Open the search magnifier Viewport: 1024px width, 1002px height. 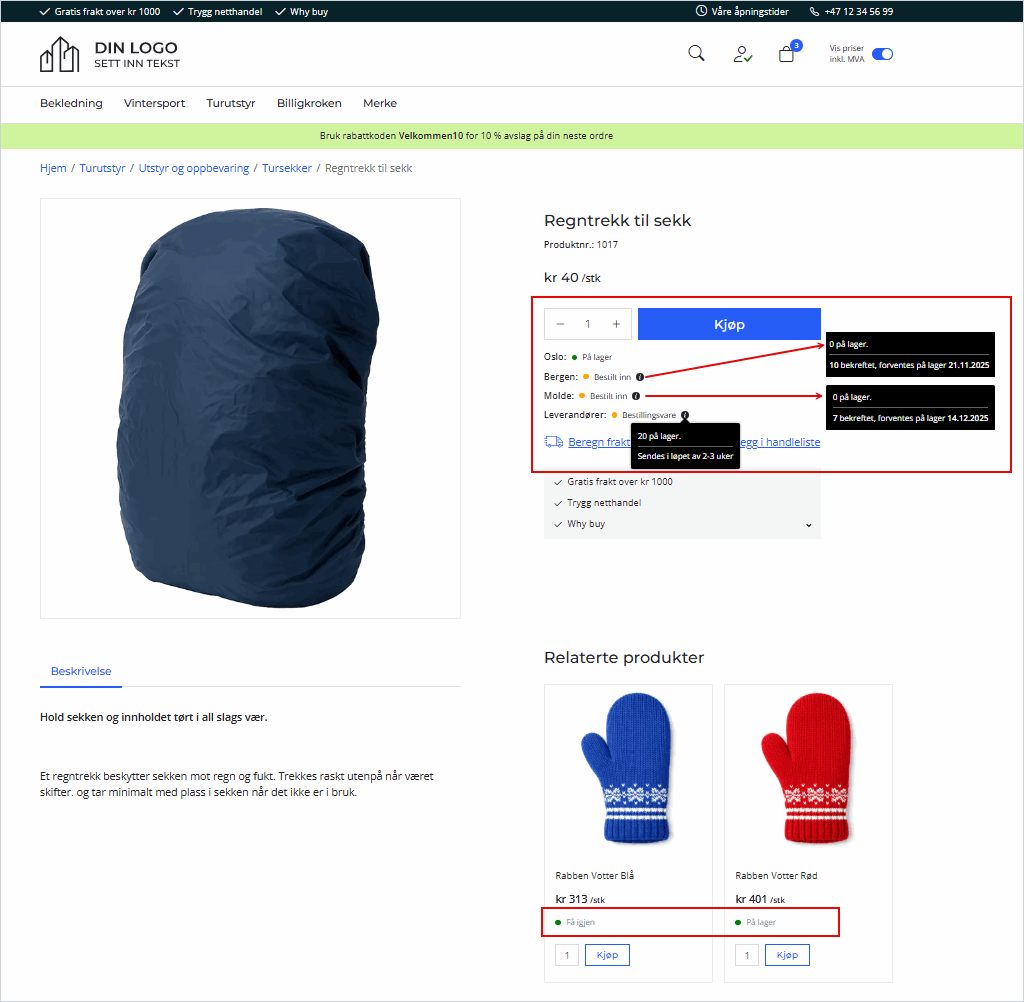coord(696,52)
